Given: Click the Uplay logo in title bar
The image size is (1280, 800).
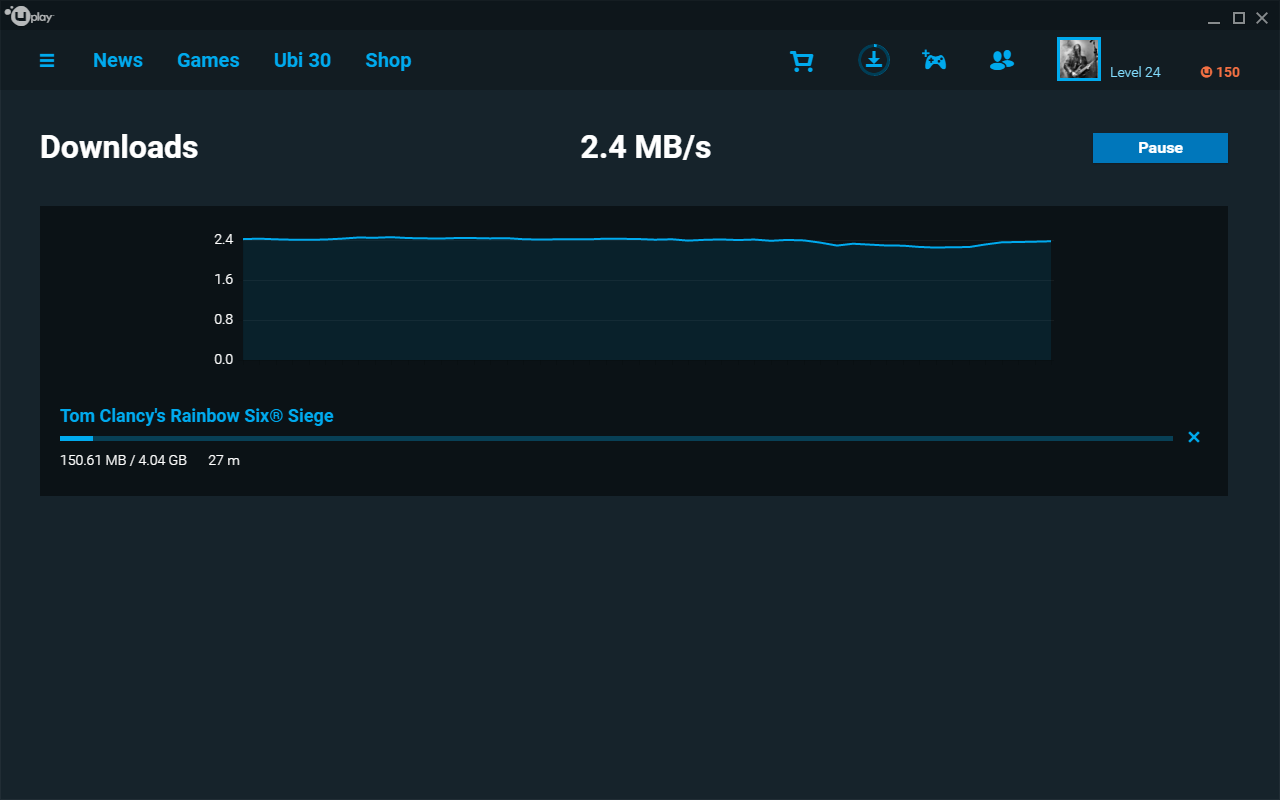Looking at the screenshot, I should (x=29, y=15).
